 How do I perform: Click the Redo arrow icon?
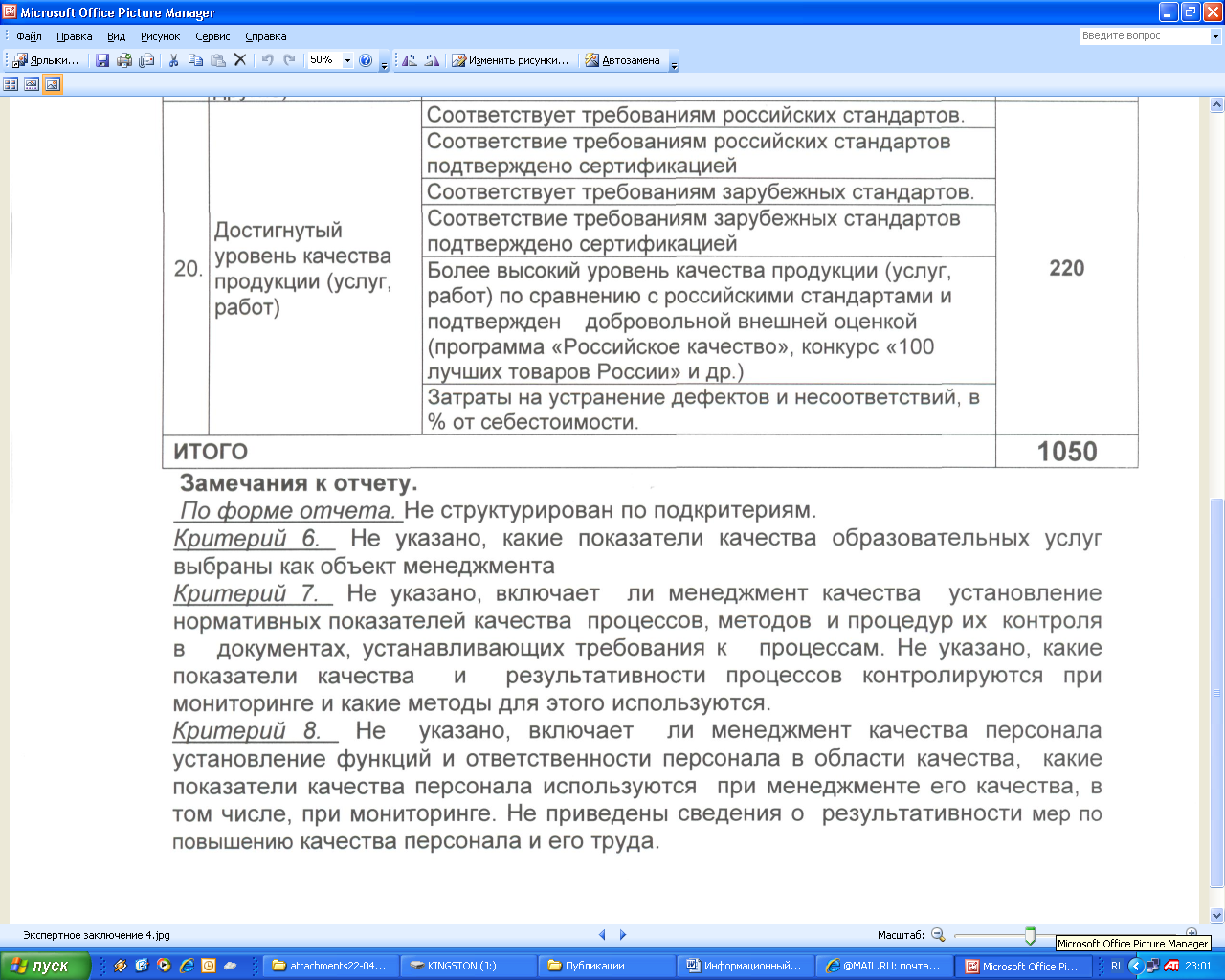289,60
